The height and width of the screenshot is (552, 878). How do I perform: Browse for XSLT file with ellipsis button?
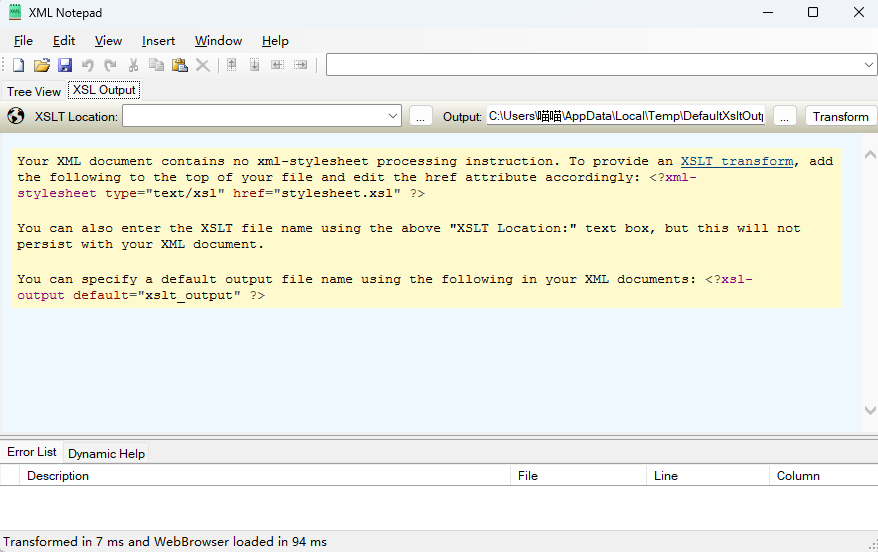pos(421,116)
